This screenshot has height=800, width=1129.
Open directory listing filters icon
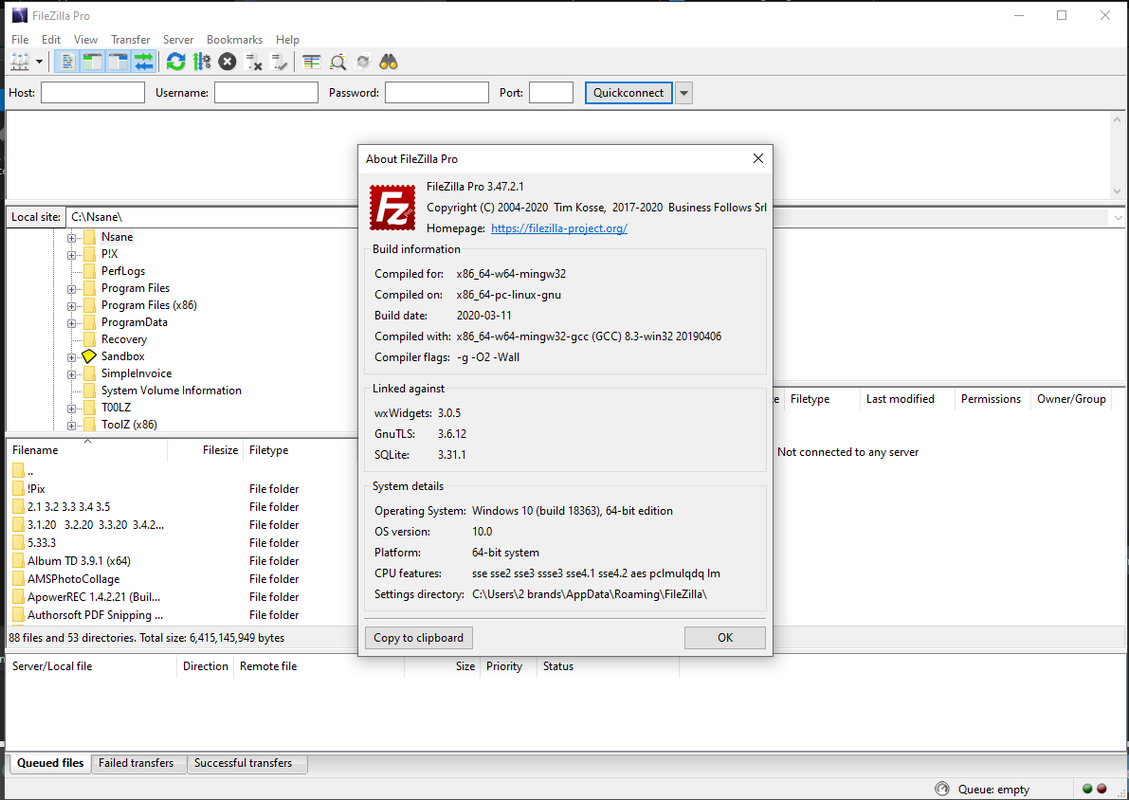pyautogui.click(x=311, y=62)
